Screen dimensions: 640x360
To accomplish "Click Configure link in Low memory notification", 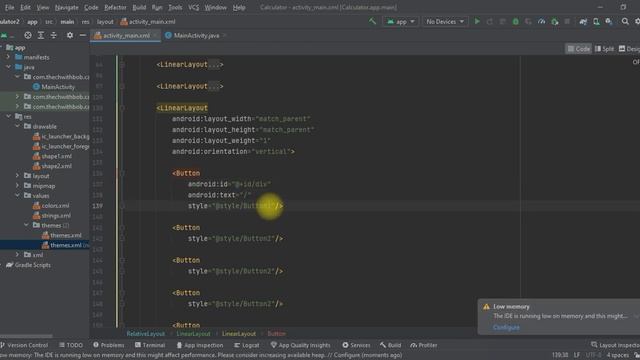I will (506, 327).
